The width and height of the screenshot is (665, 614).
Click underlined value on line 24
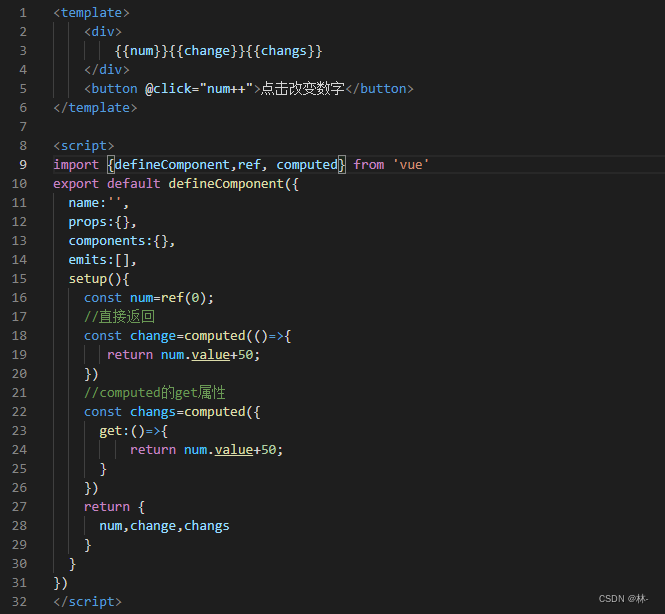point(234,450)
